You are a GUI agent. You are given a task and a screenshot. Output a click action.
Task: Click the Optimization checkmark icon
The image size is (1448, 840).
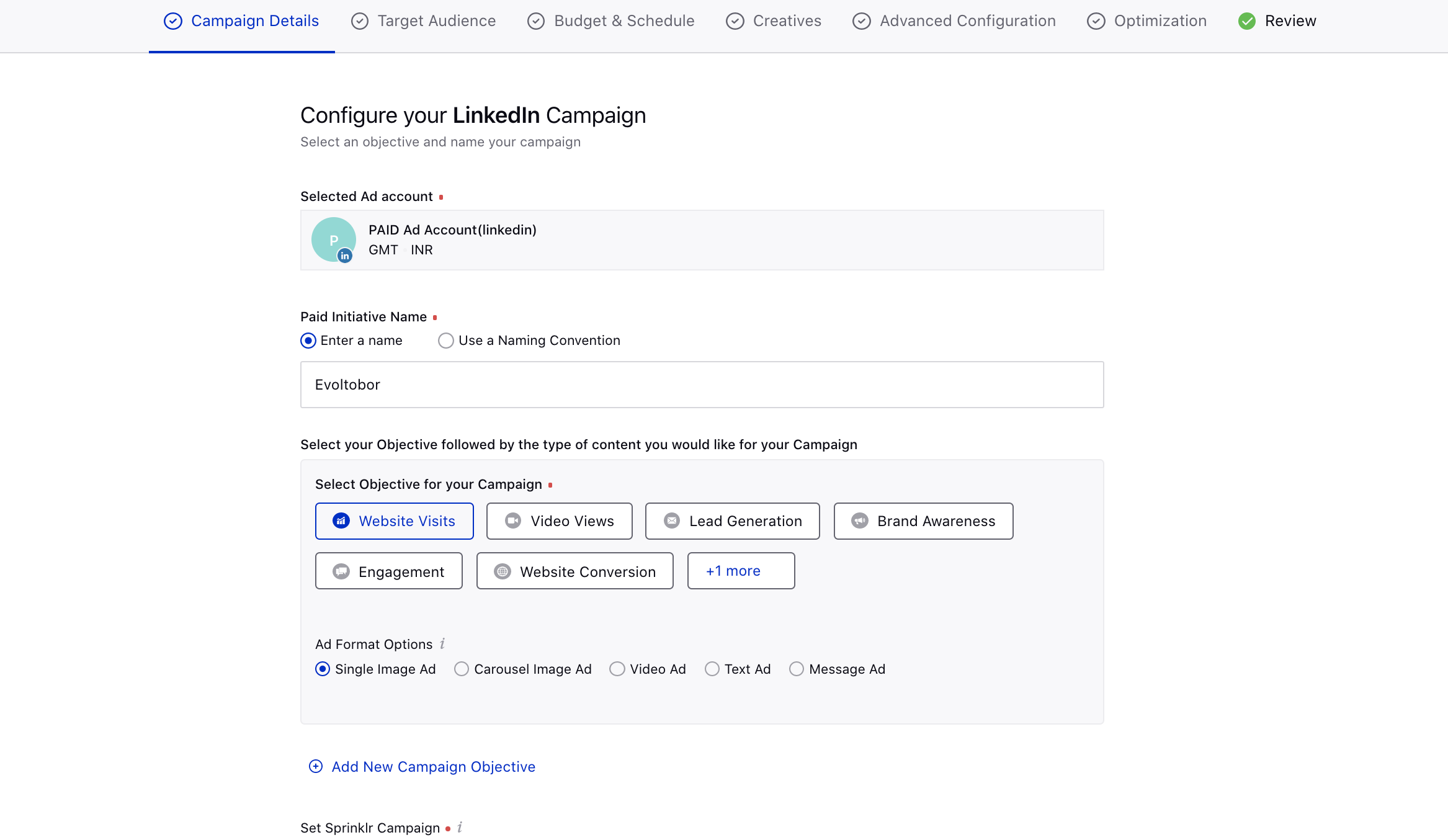coord(1096,21)
